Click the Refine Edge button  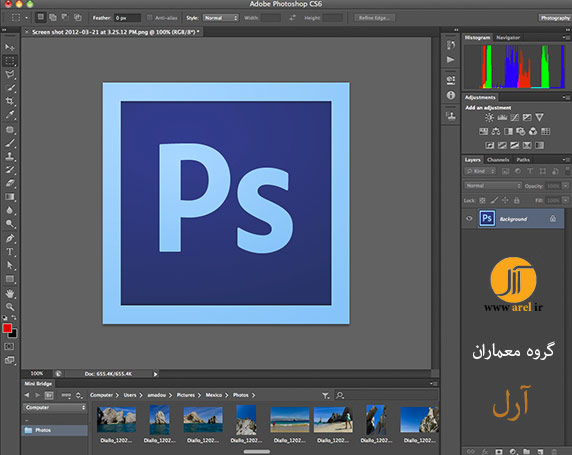click(x=374, y=18)
